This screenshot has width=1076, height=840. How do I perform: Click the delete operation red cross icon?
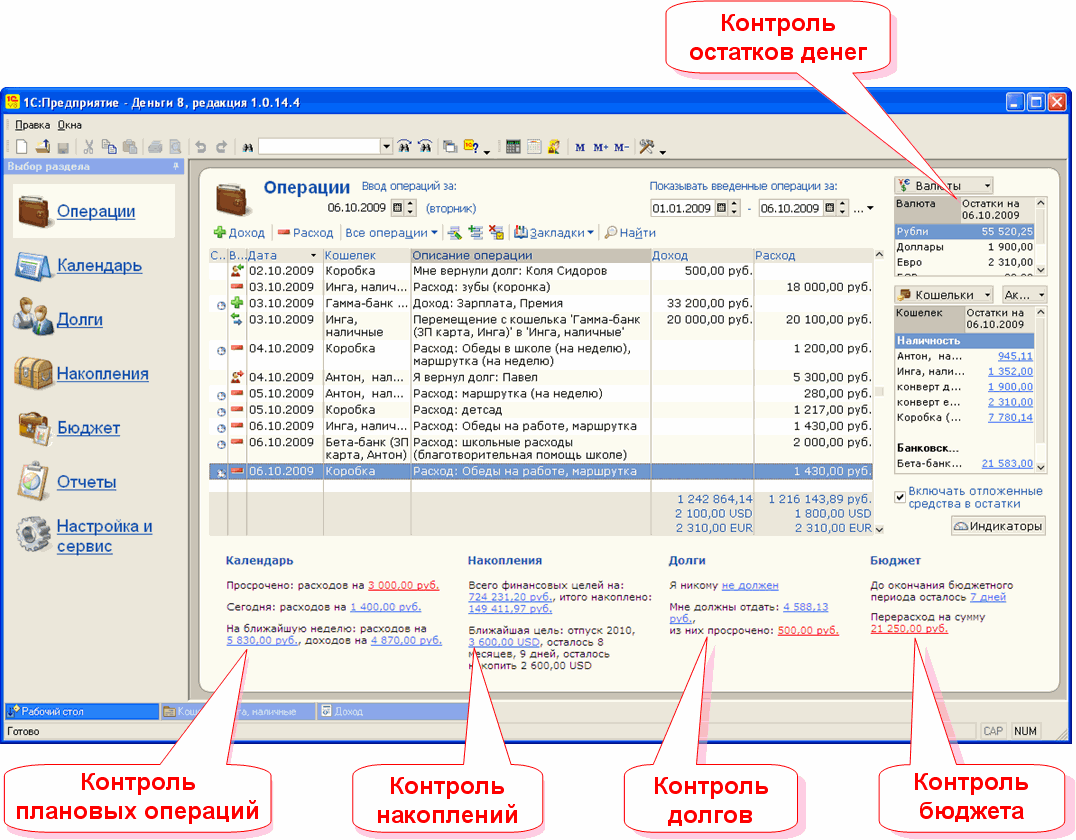point(496,233)
